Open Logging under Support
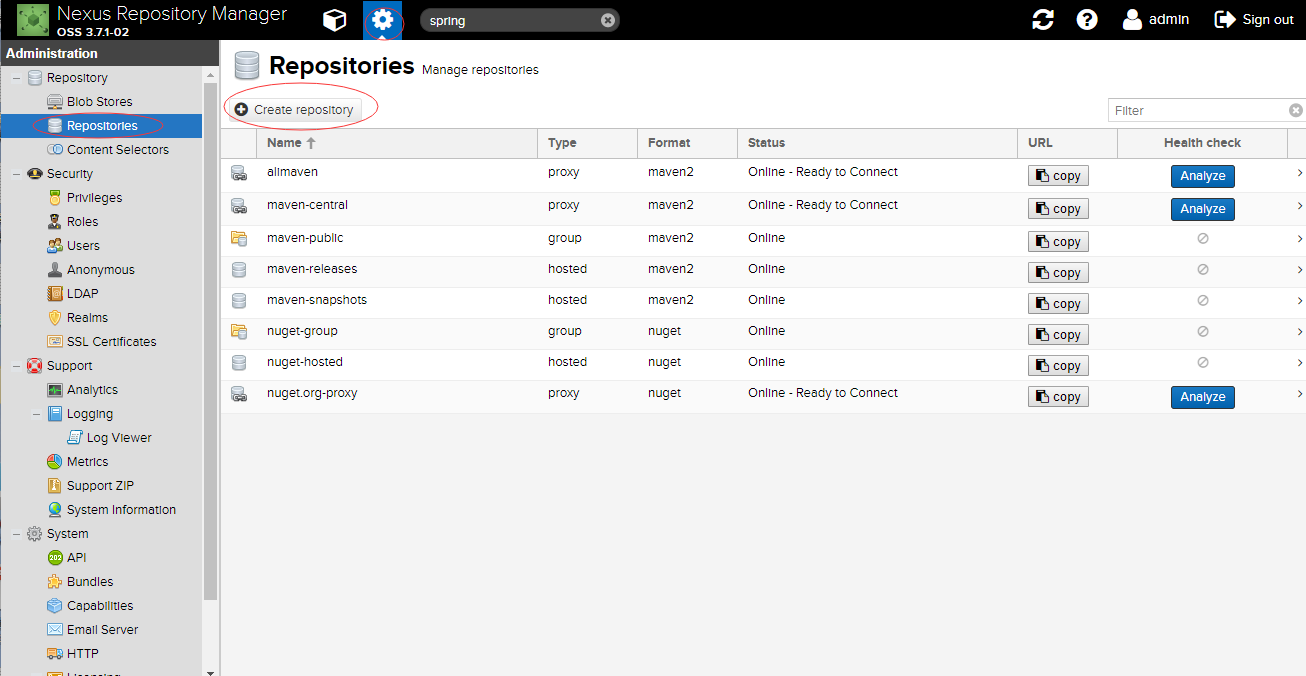Viewport: 1306px width, 676px height. (89, 414)
